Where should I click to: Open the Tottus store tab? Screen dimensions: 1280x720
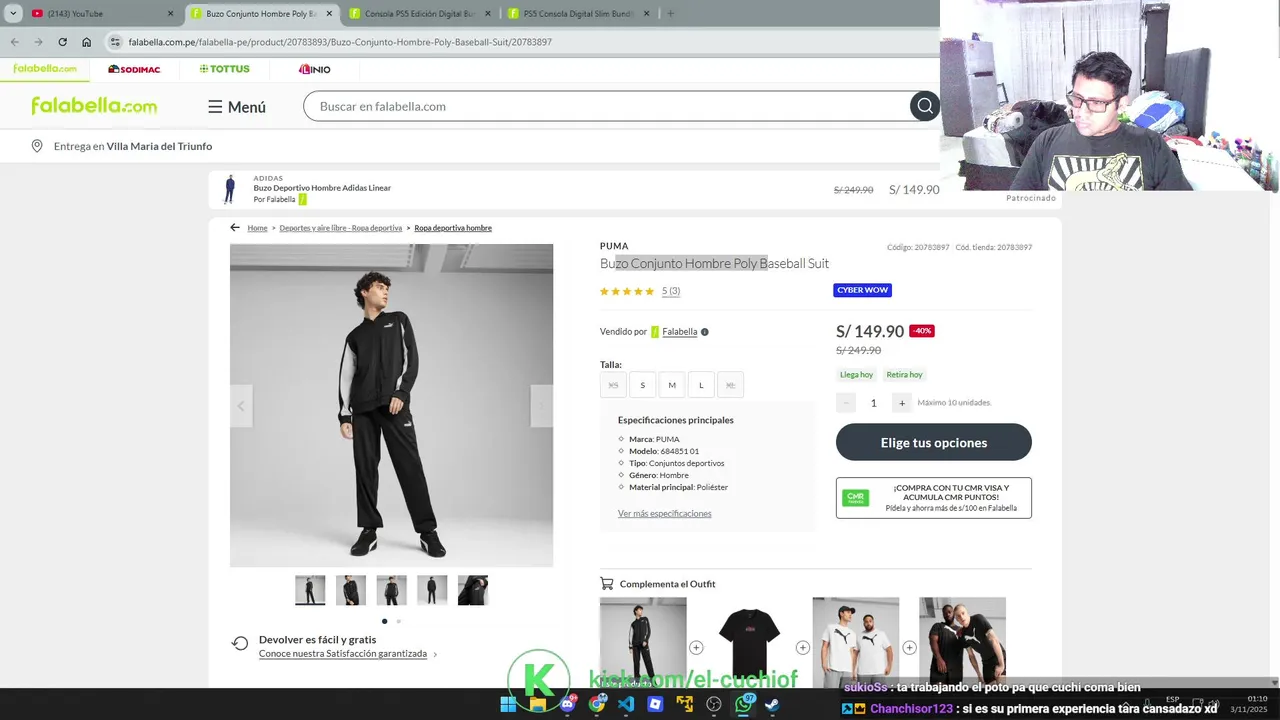coord(224,69)
